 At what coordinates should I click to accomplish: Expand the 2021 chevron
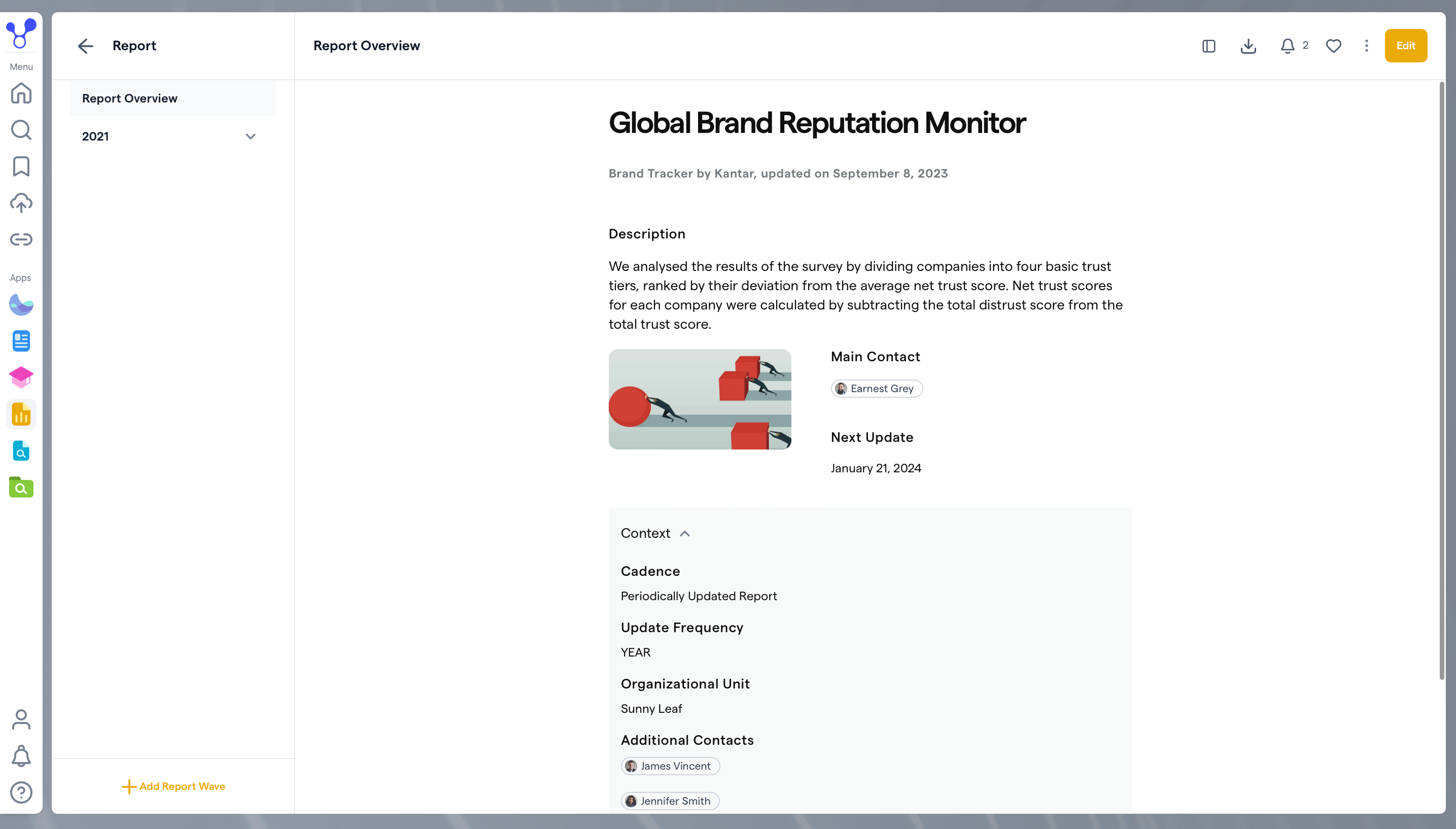point(250,136)
